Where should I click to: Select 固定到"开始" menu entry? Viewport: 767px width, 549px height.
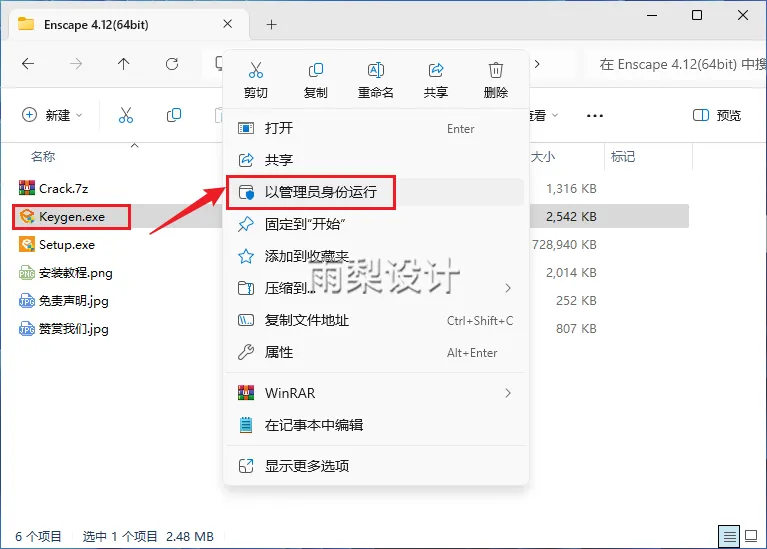[x=375, y=224]
